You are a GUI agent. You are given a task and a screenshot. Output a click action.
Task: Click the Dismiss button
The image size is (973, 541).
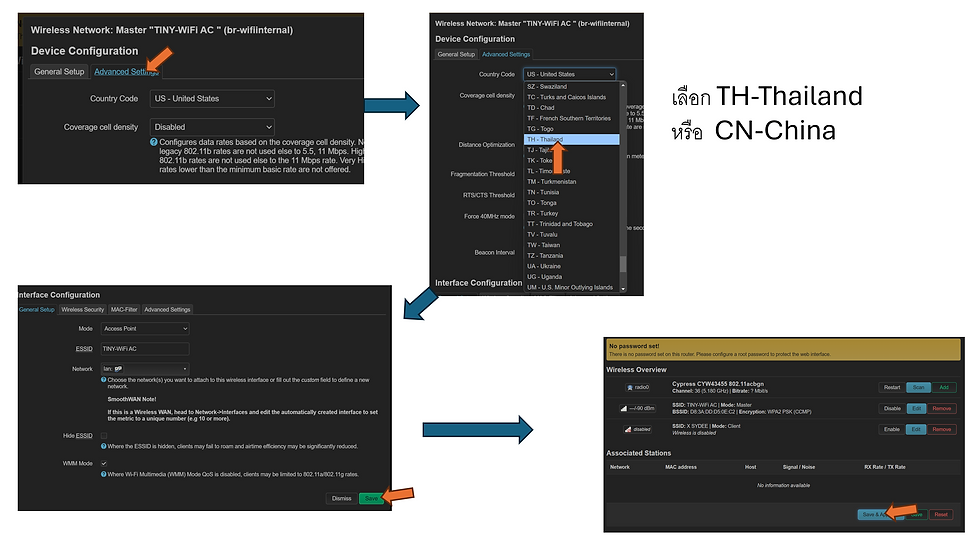341,498
